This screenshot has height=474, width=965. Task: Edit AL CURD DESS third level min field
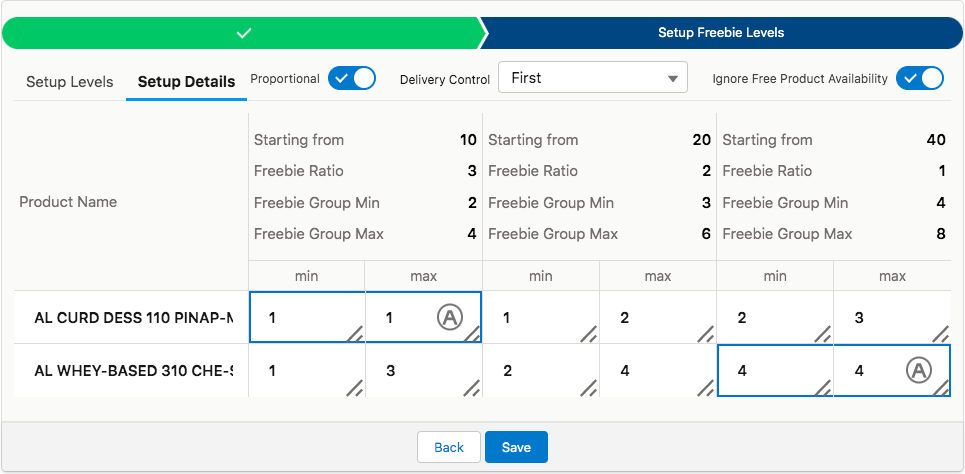click(768, 318)
